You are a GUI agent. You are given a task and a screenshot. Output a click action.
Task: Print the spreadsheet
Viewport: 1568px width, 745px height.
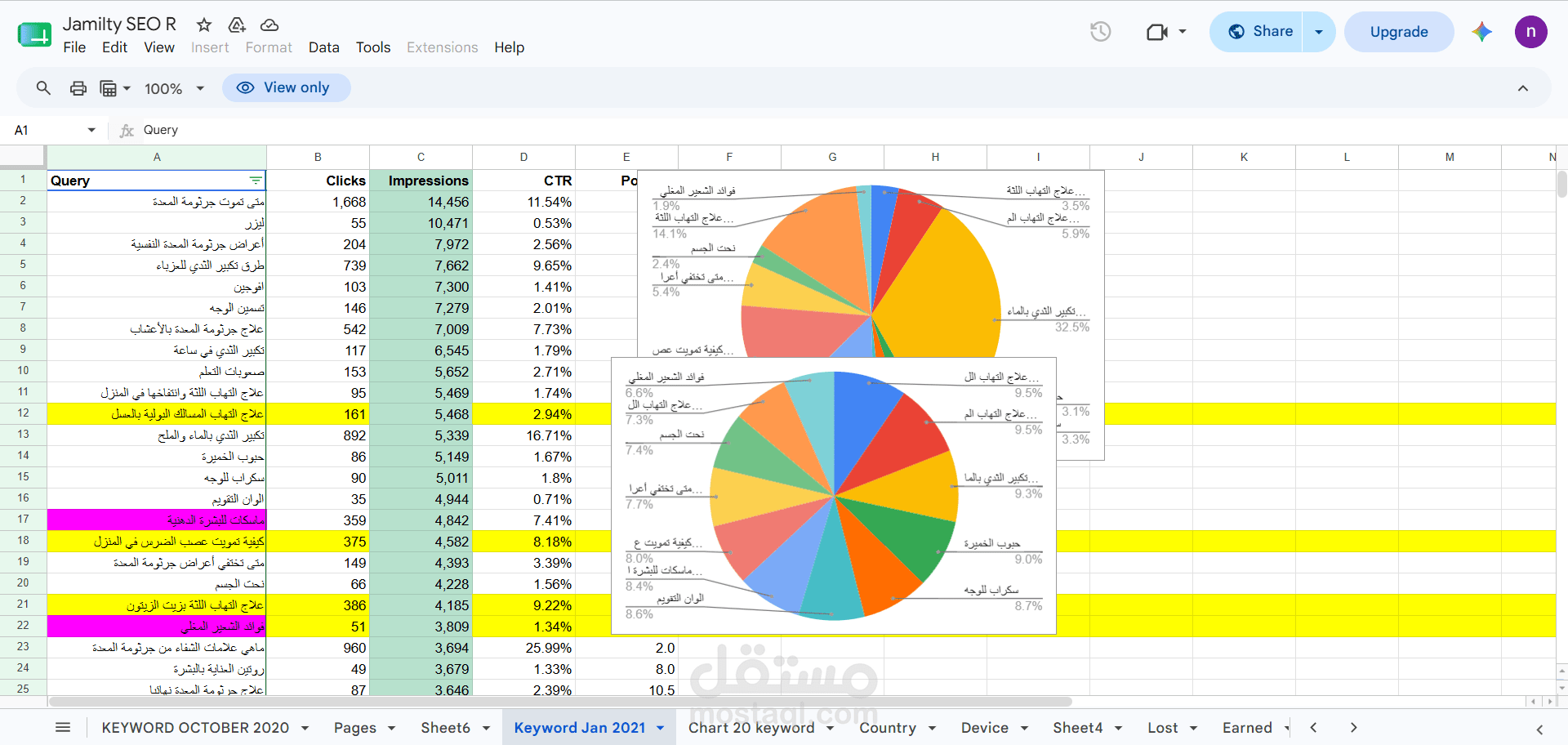[78, 88]
